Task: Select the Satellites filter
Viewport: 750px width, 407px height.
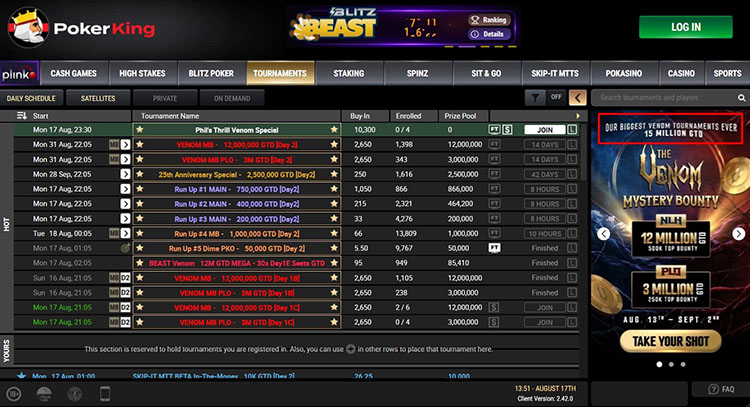Action: click(x=98, y=98)
